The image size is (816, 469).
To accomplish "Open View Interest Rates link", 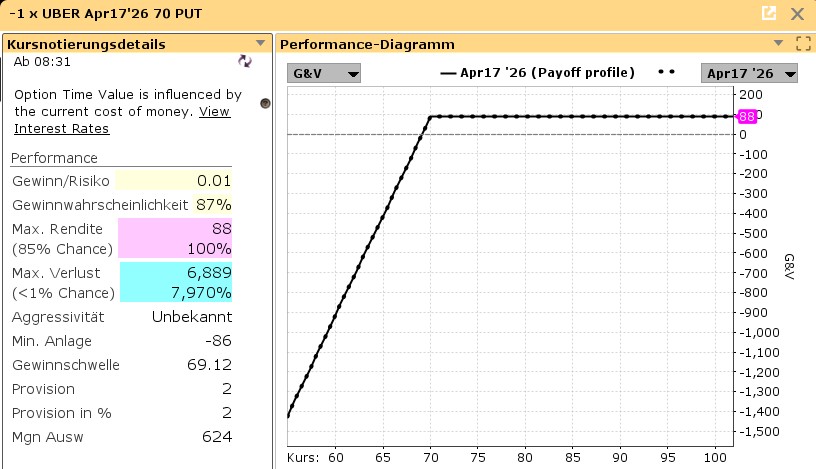I will point(122,120).
